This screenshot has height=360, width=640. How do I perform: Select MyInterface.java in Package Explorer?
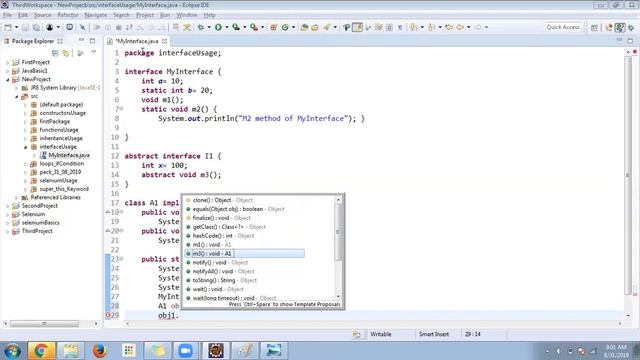tap(69, 155)
